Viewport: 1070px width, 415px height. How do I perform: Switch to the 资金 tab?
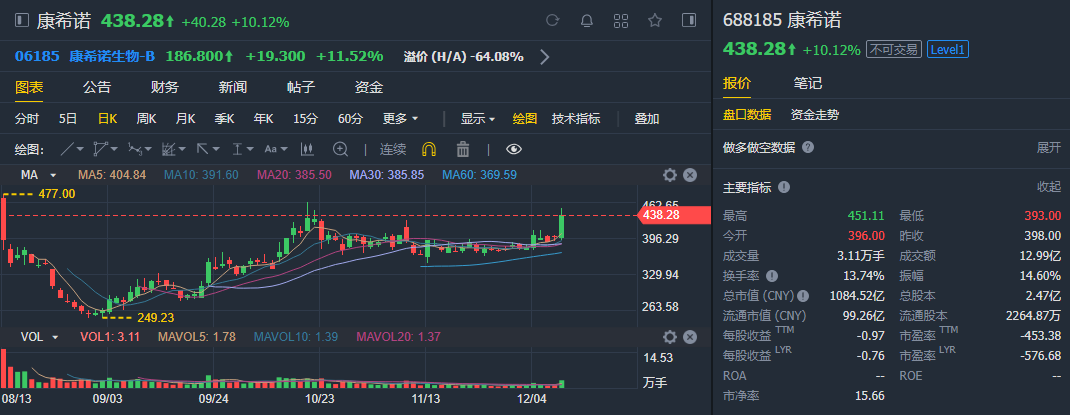tap(368, 87)
